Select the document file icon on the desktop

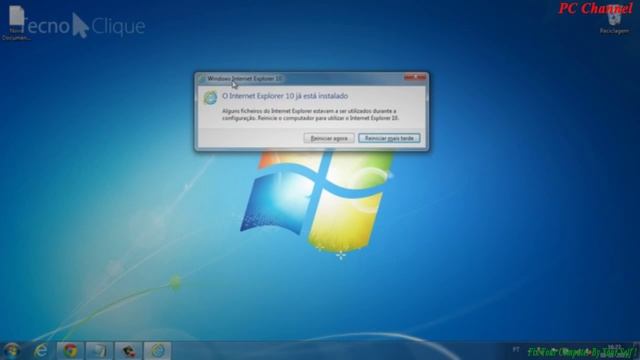pyautogui.click(x=16, y=23)
